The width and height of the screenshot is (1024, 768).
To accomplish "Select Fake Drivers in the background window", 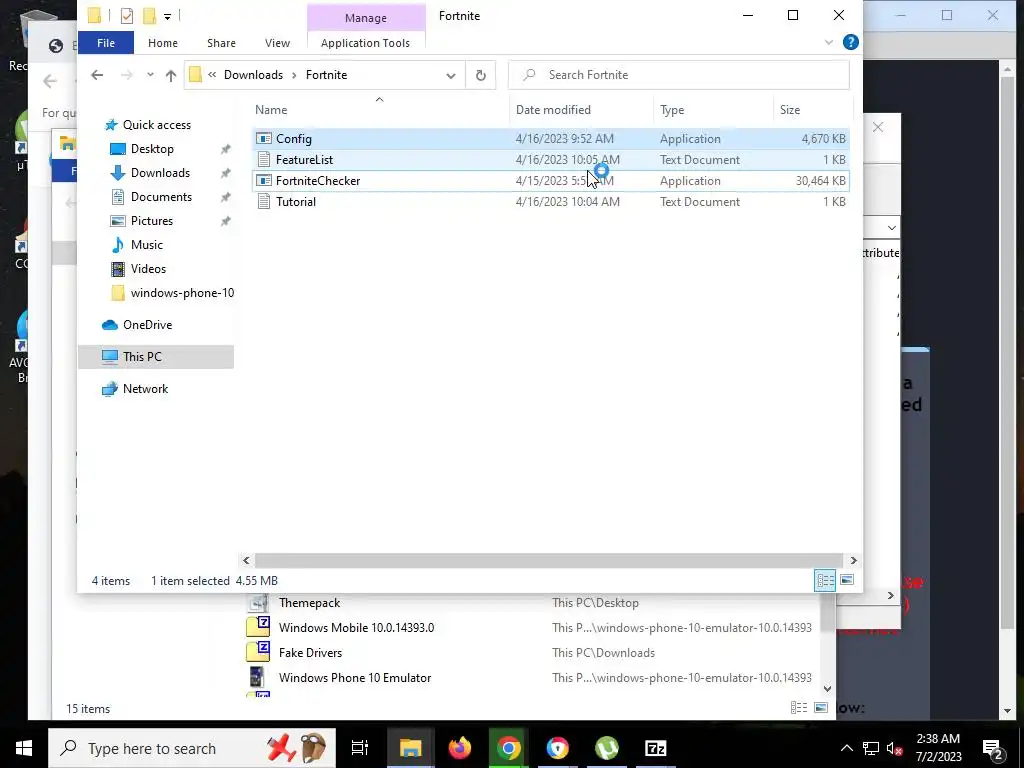I will point(310,653).
